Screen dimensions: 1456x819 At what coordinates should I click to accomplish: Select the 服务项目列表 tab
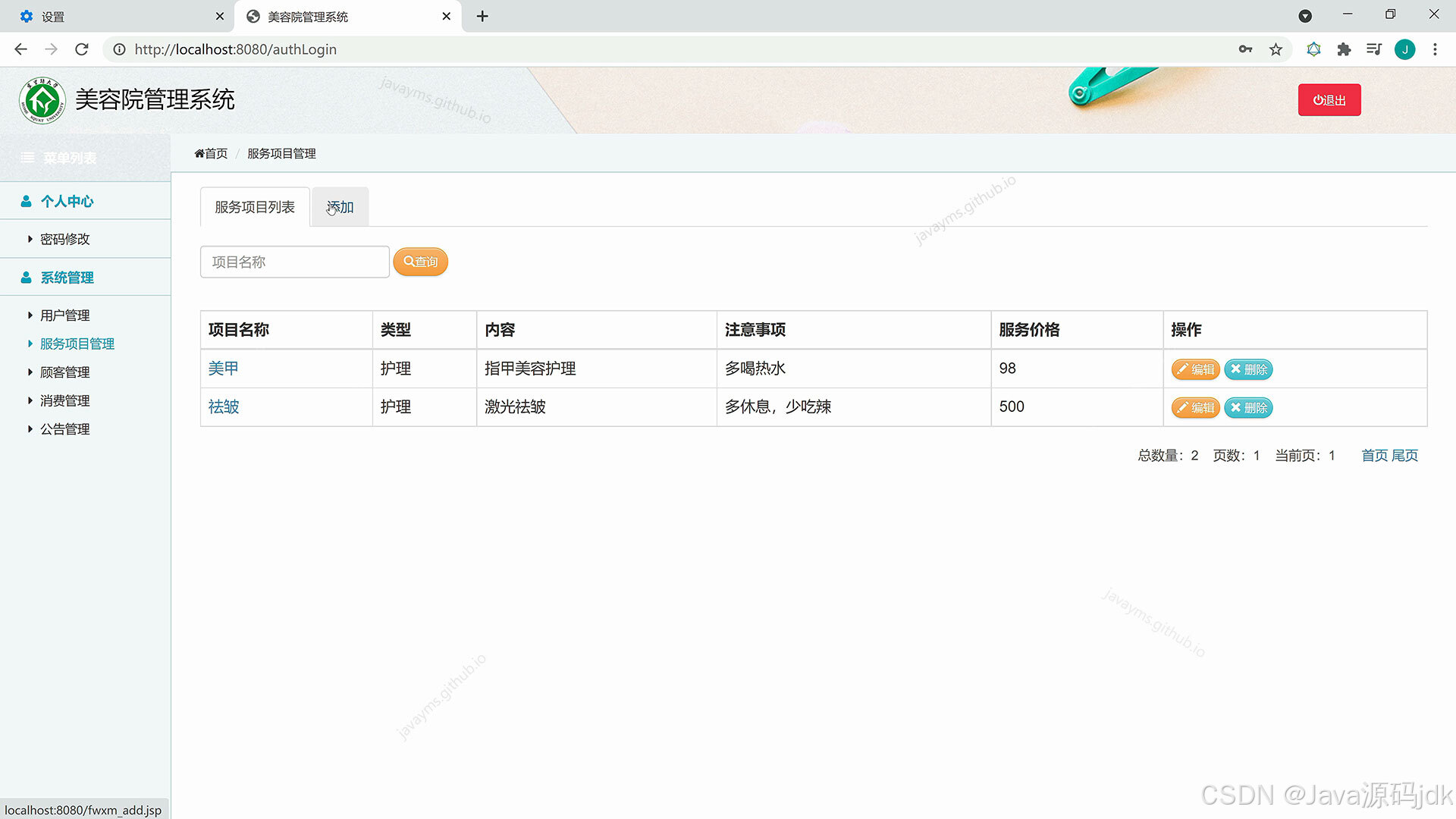(255, 207)
